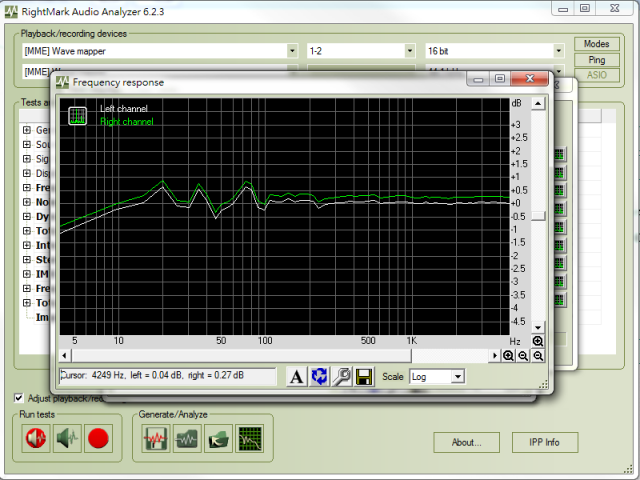Screen dimensions: 640x480
Task: Click the playback-only test speaker icon
Action: (36, 438)
